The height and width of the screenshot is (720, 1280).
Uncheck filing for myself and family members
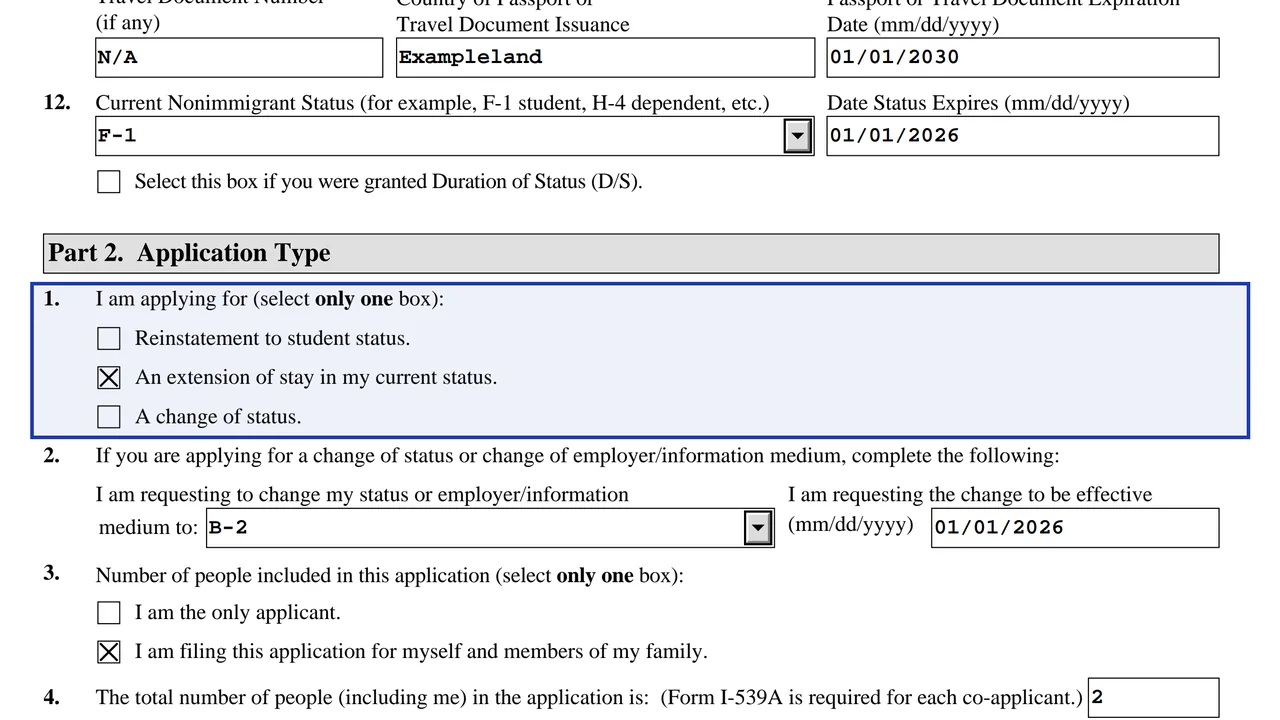(109, 652)
